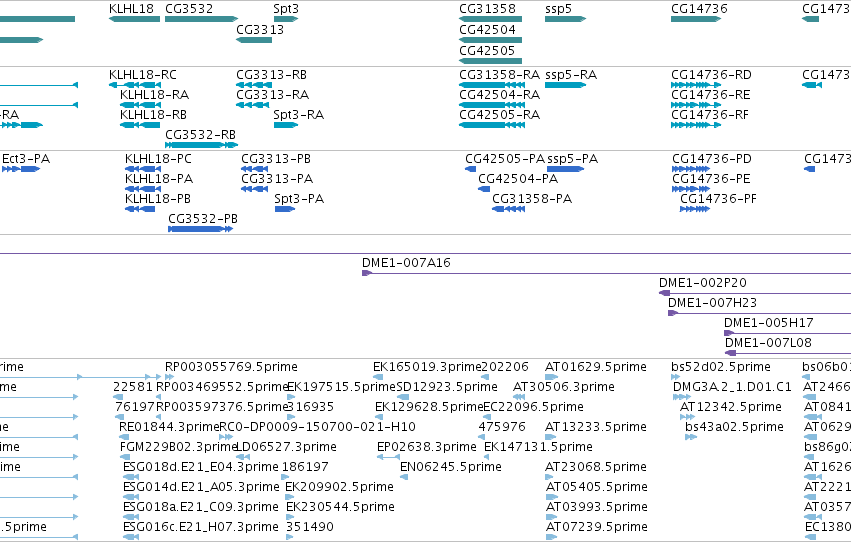Select the CG3532 gene arrow
851x542 pixels.
[201, 19]
